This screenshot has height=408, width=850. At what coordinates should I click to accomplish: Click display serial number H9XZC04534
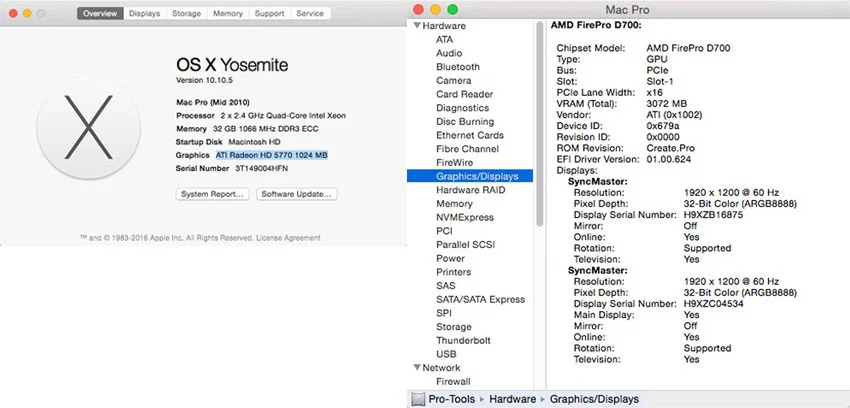(x=713, y=303)
